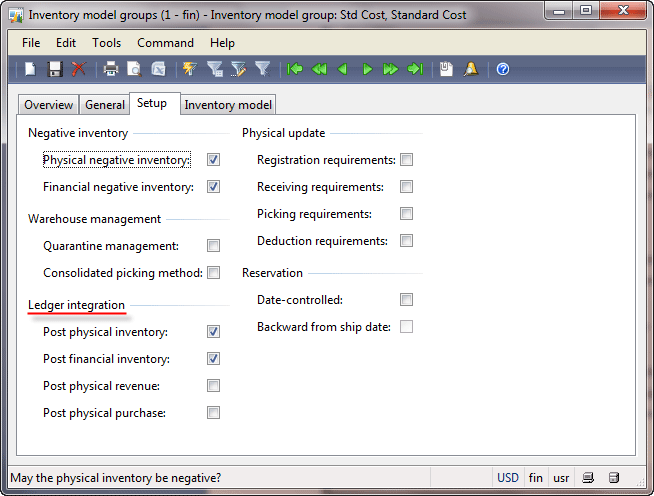Uncheck Post financial inventory
The height and width of the screenshot is (496, 654).
213,359
